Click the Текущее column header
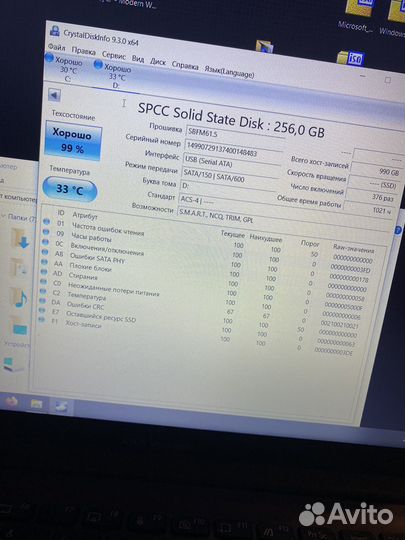Image resolution: width=405 pixels, height=540 pixels. (x=232, y=234)
